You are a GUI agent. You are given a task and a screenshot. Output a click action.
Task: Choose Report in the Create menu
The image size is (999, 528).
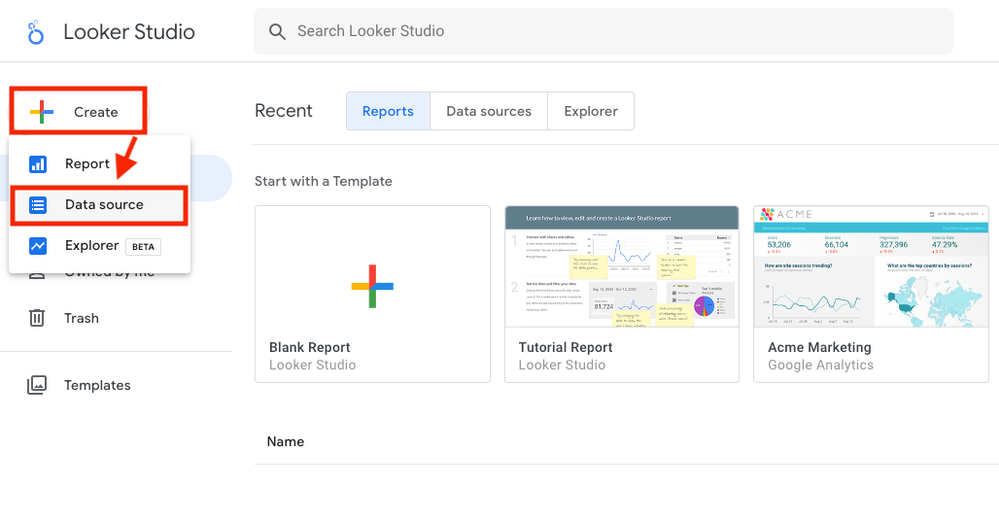click(87, 164)
